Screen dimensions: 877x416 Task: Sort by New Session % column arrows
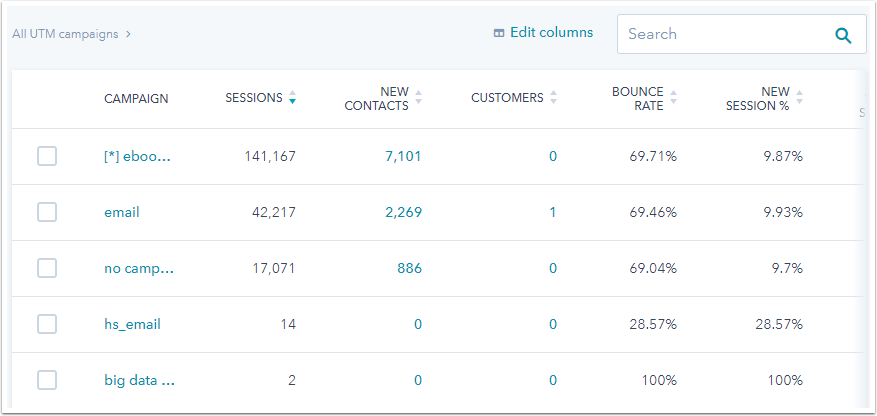pyautogui.click(x=799, y=98)
